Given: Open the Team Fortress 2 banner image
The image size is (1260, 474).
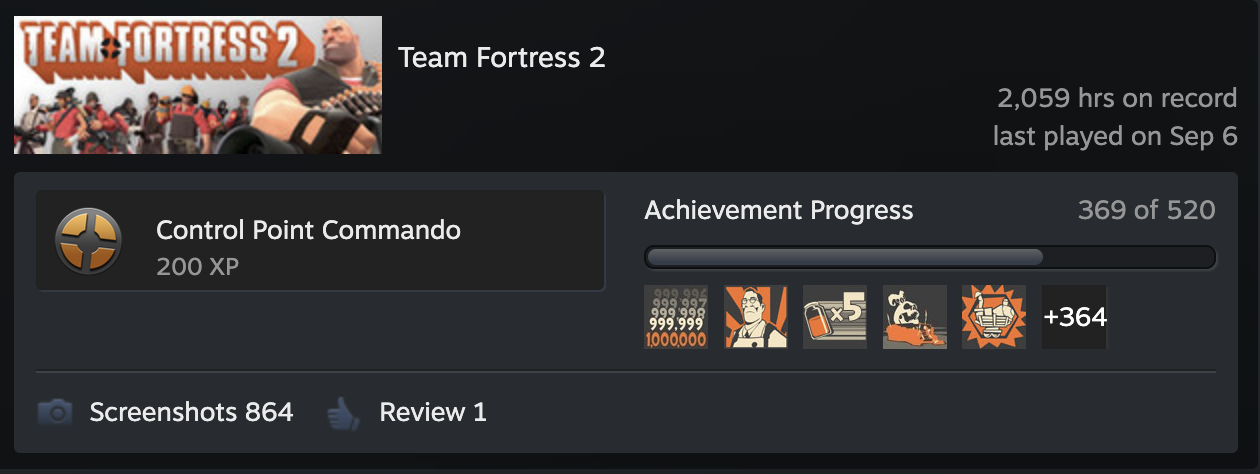Looking at the screenshot, I should pyautogui.click(x=198, y=85).
